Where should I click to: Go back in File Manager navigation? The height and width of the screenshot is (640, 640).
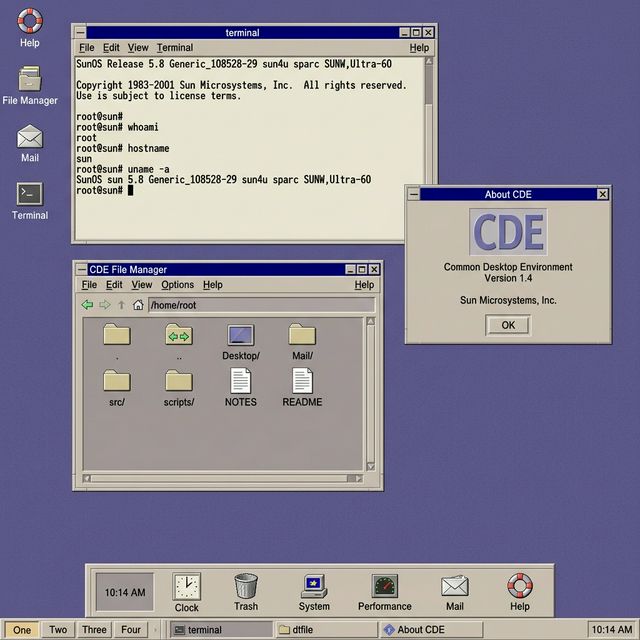(87, 304)
